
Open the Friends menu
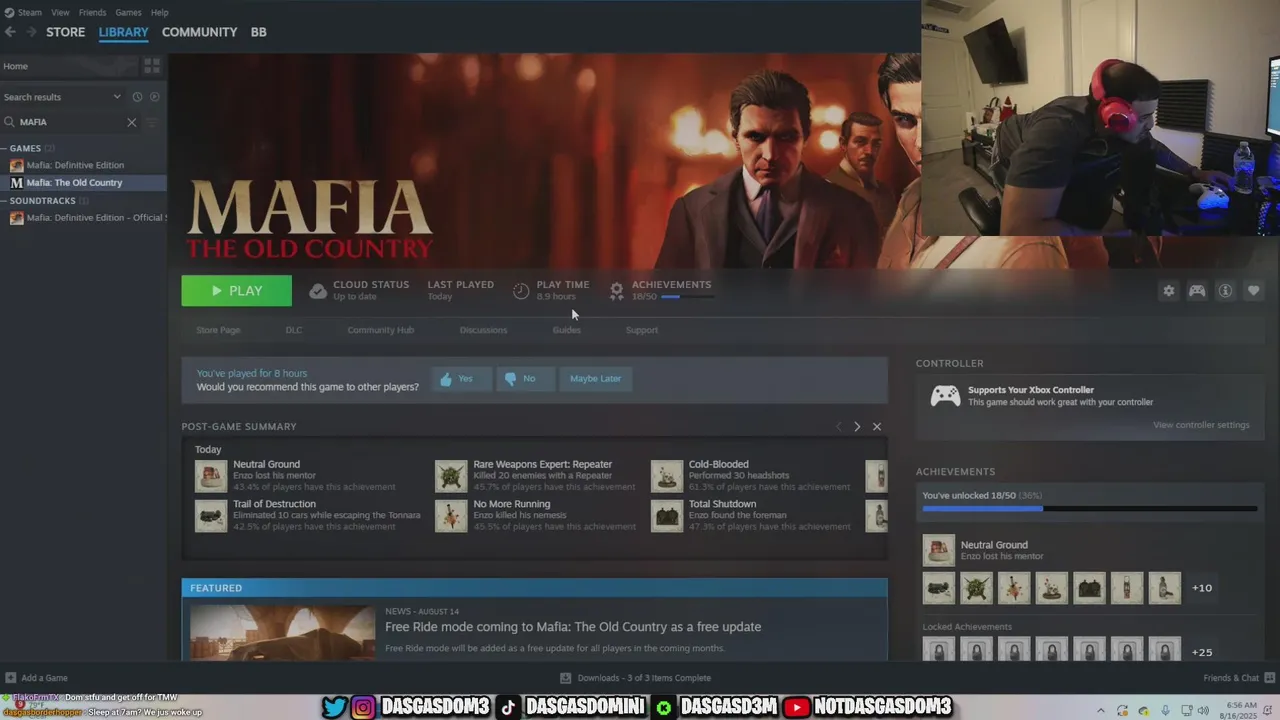(92, 13)
